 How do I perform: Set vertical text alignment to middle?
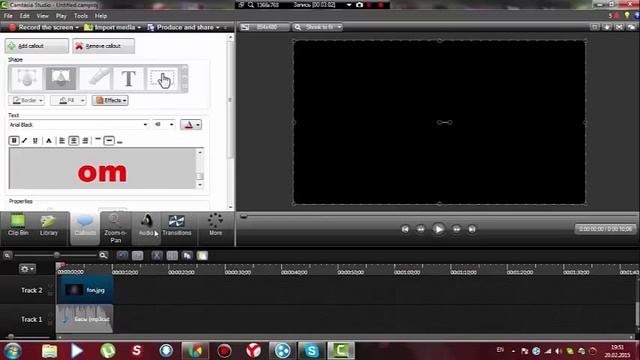tap(109, 141)
